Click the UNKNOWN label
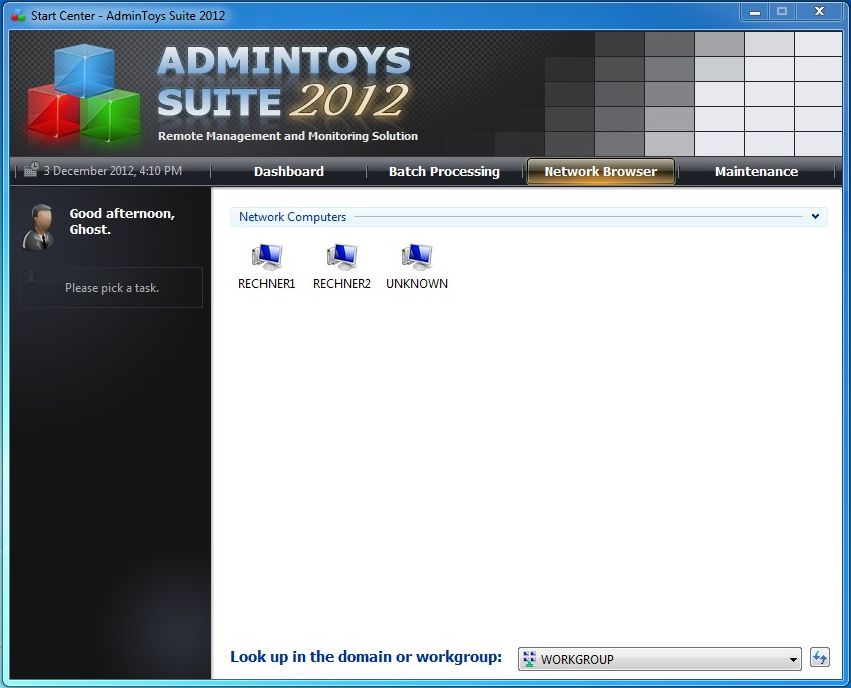 point(417,283)
